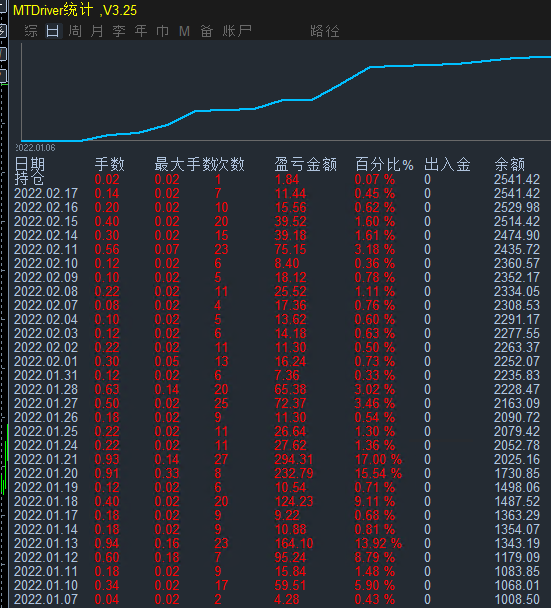Select the 2022.01.19 date row
This screenshot has height=608, width=551.
[x=46, y=487]
